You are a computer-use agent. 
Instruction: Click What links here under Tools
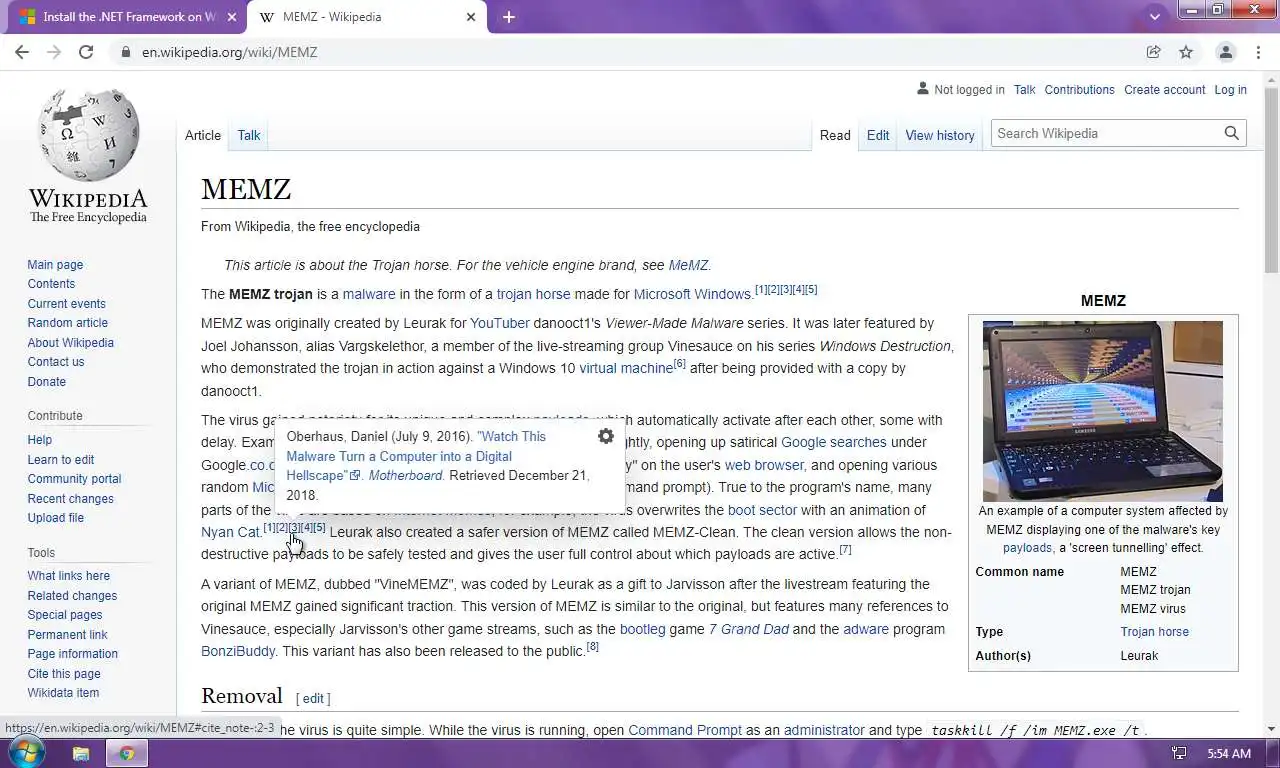[68, 576]
